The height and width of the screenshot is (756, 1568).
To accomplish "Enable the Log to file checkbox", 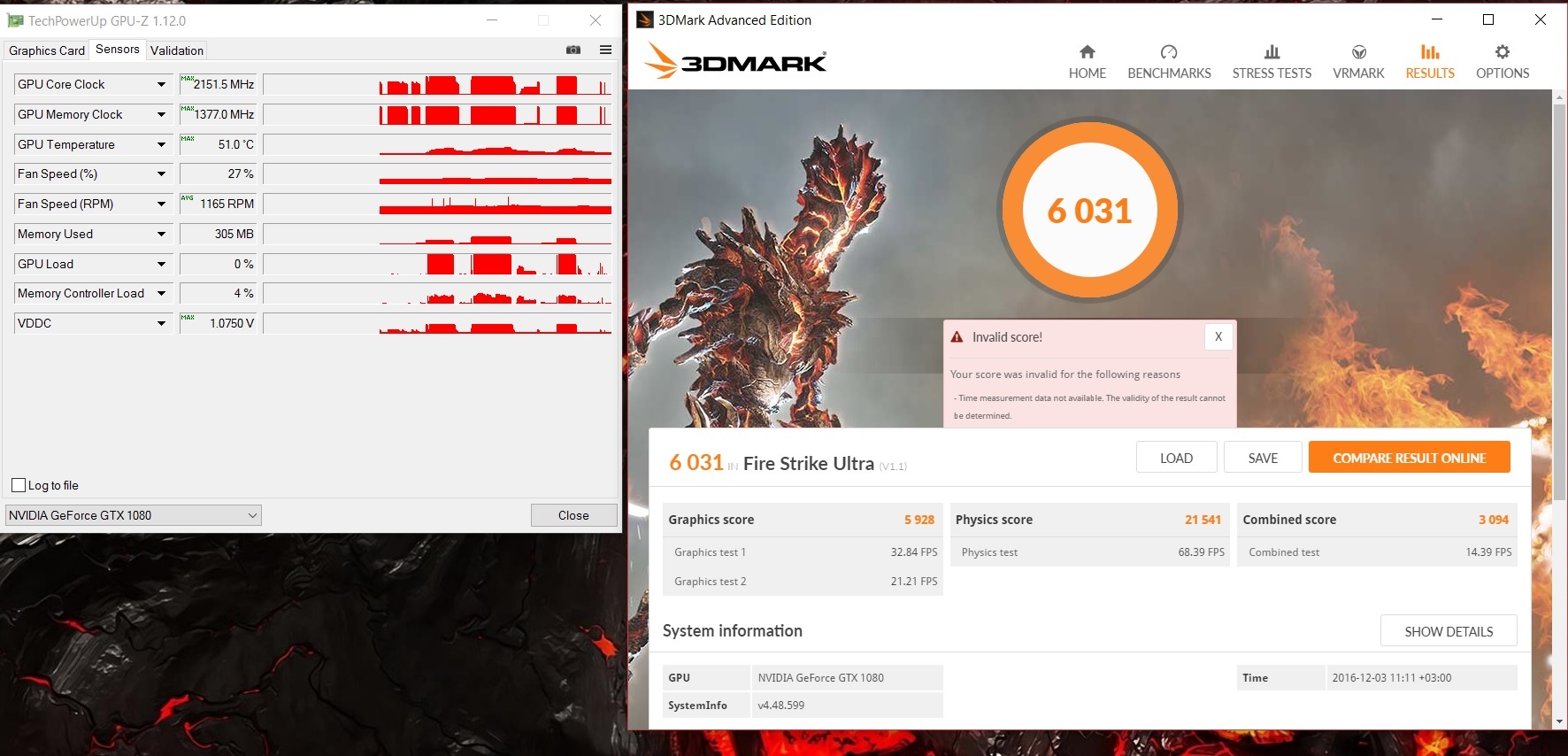I will coord(19,485).
